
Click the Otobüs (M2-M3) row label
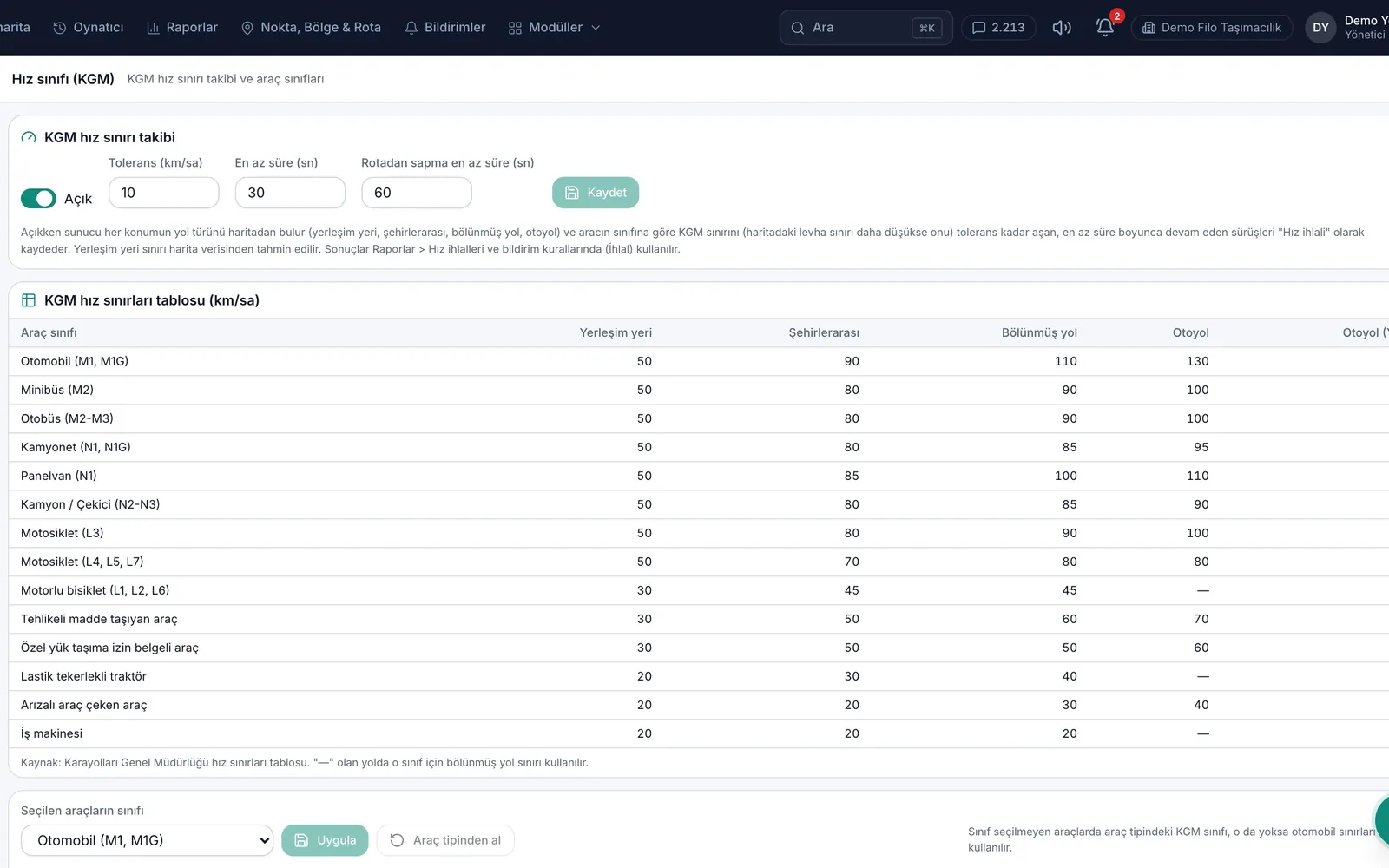tap(67, 418)
